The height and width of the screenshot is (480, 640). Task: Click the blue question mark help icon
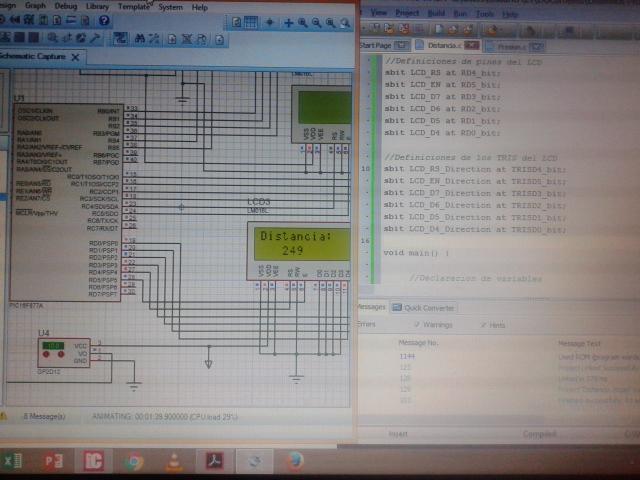point(104,20)
